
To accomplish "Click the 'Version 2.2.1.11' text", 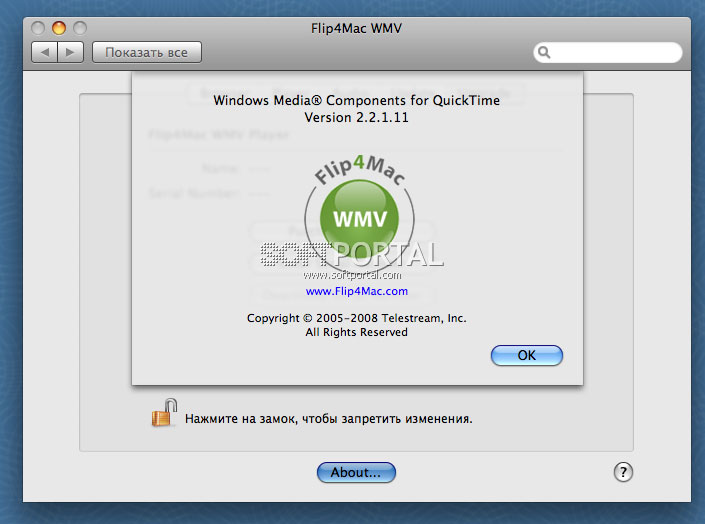I will click(x=357, y=117).
